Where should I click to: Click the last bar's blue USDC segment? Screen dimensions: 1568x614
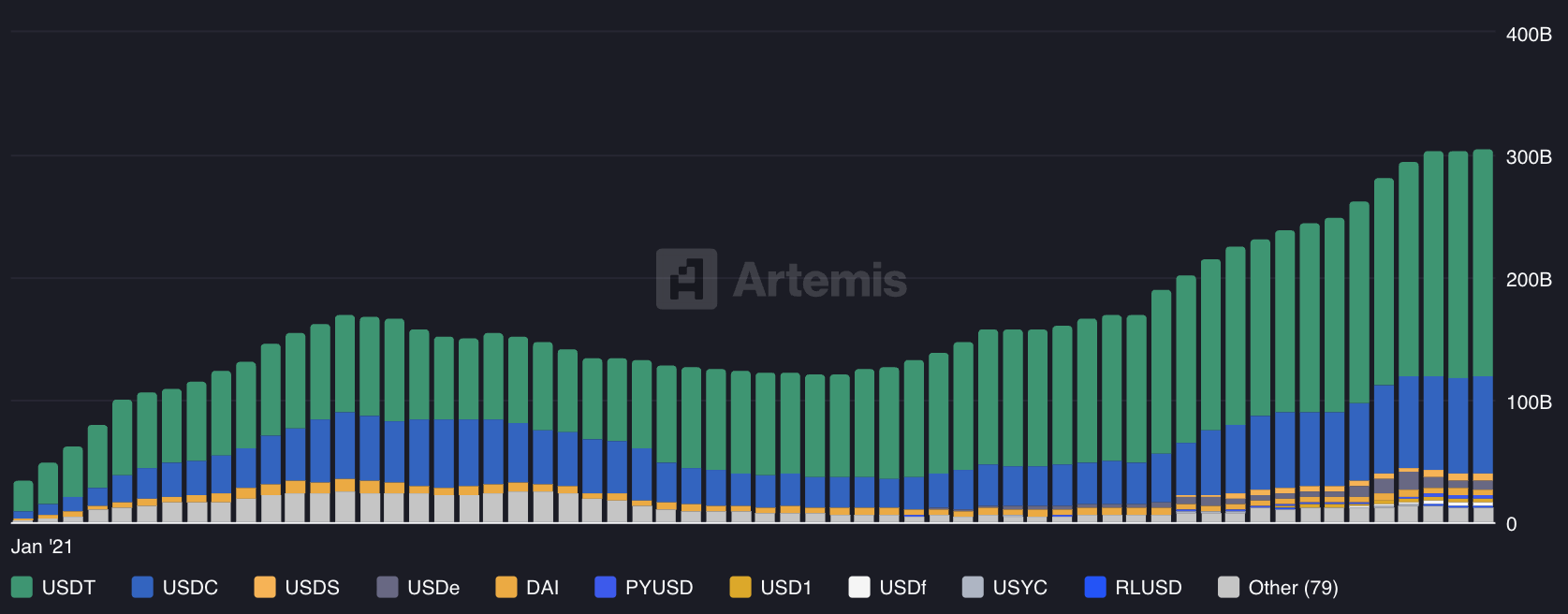[x=1483, y=425]
